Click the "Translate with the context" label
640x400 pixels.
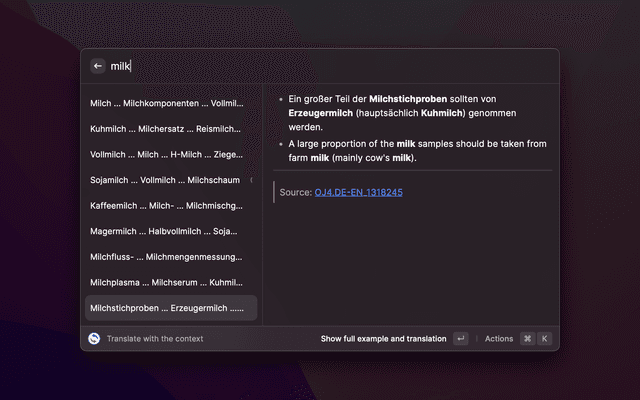pyautogui.click(x=155, y=339)
